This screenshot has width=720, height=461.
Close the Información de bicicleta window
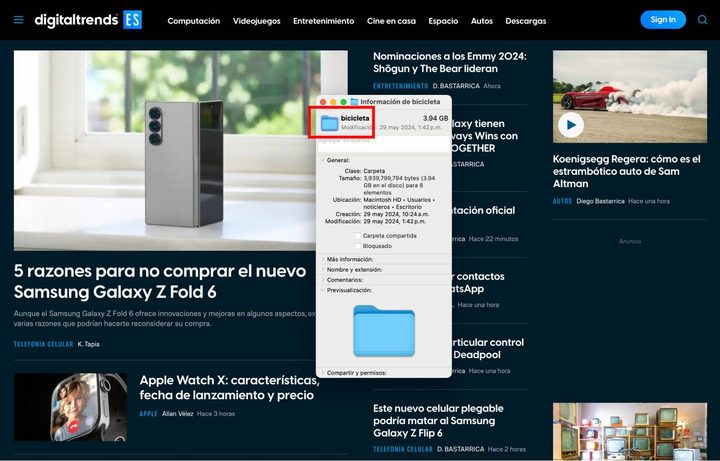(323, 101)
